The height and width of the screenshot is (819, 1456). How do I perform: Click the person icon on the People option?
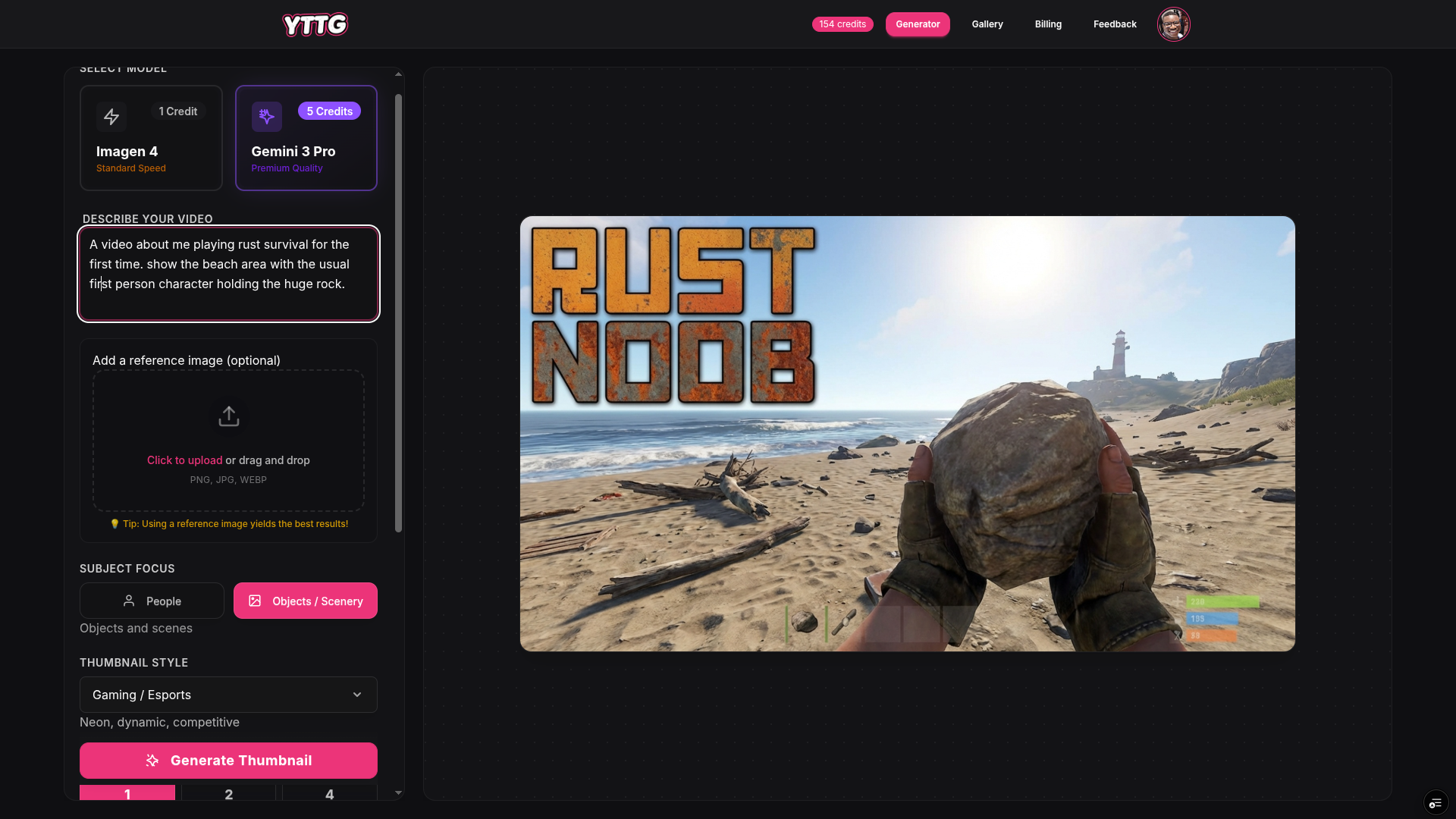coord(130,601)
